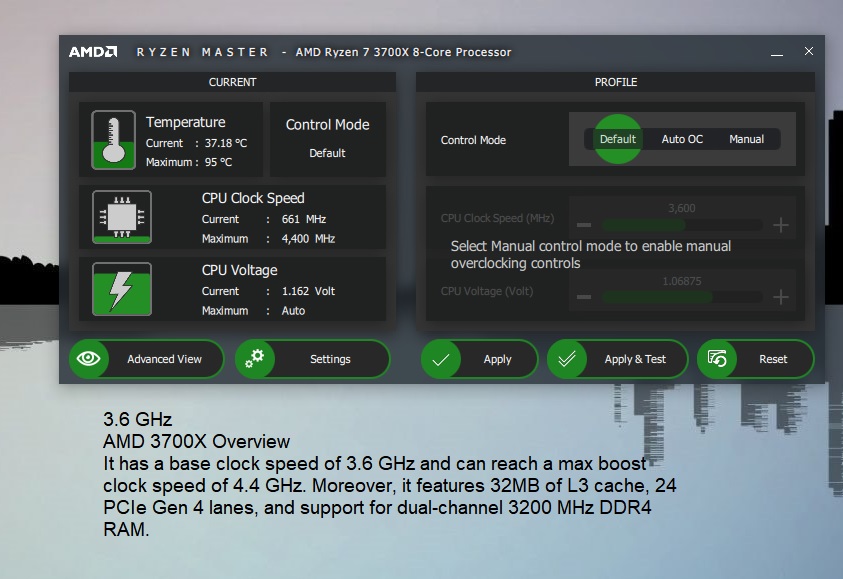Click the maximum voltage value Auto
The image size is (843, 579).
pos(293,311)
